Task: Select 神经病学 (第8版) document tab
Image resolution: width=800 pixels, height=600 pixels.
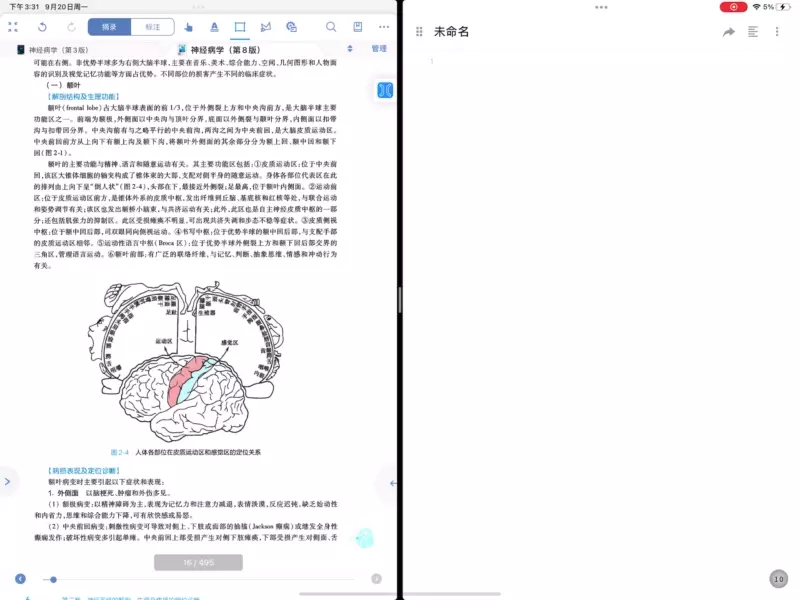Action: 219,49
